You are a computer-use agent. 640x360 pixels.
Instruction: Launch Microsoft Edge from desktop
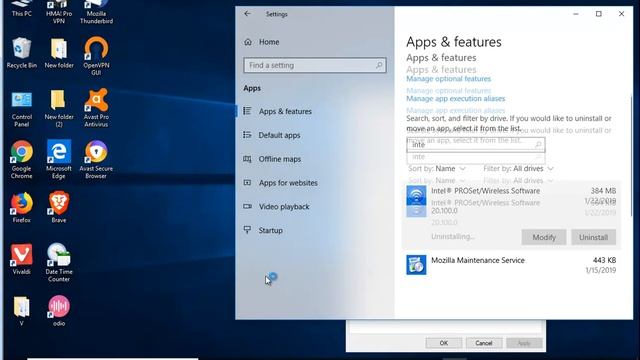[59, 160]
